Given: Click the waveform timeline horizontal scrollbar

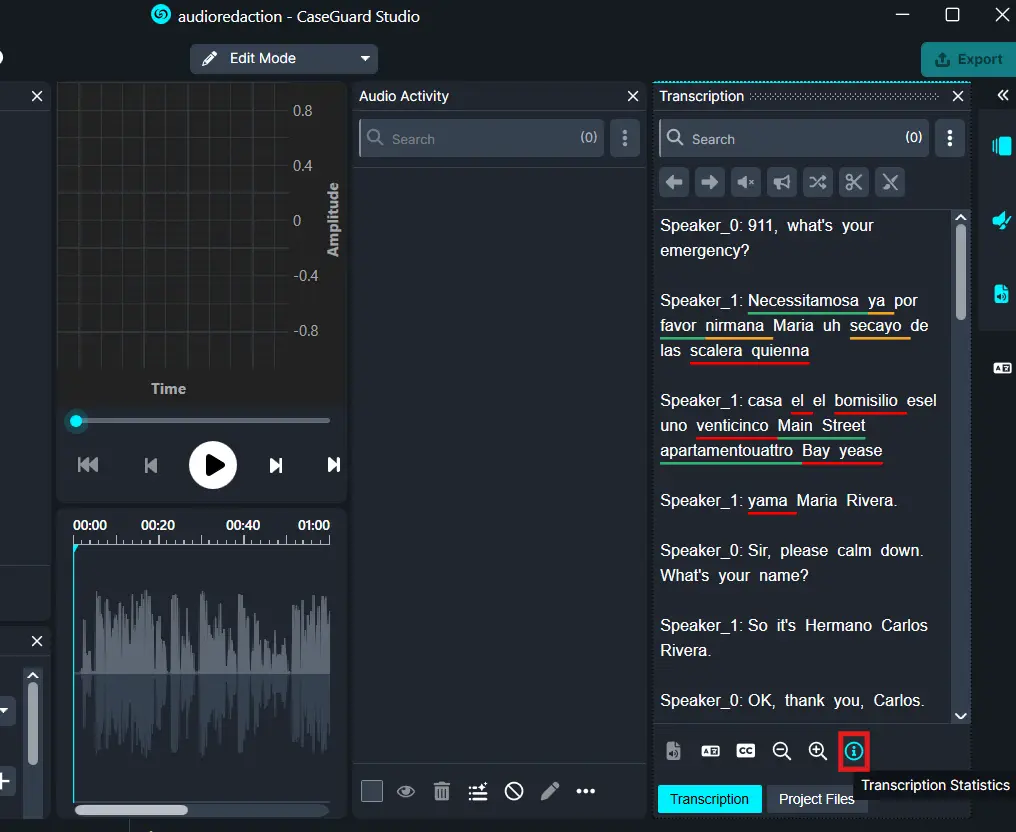Looking at the screenshot, I should [131, 810].
